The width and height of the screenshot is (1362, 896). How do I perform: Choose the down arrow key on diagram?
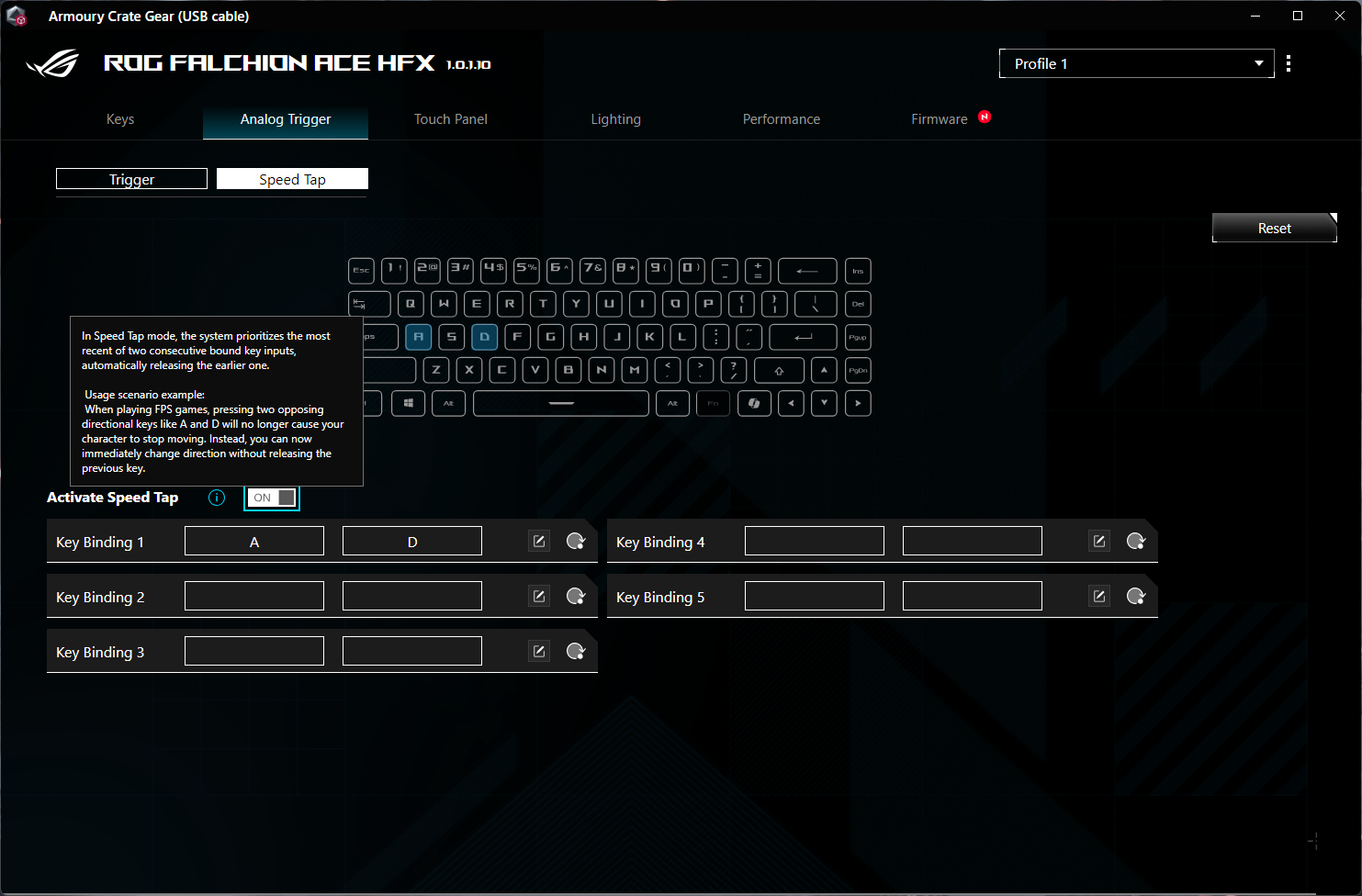click(x=824, y=403)
